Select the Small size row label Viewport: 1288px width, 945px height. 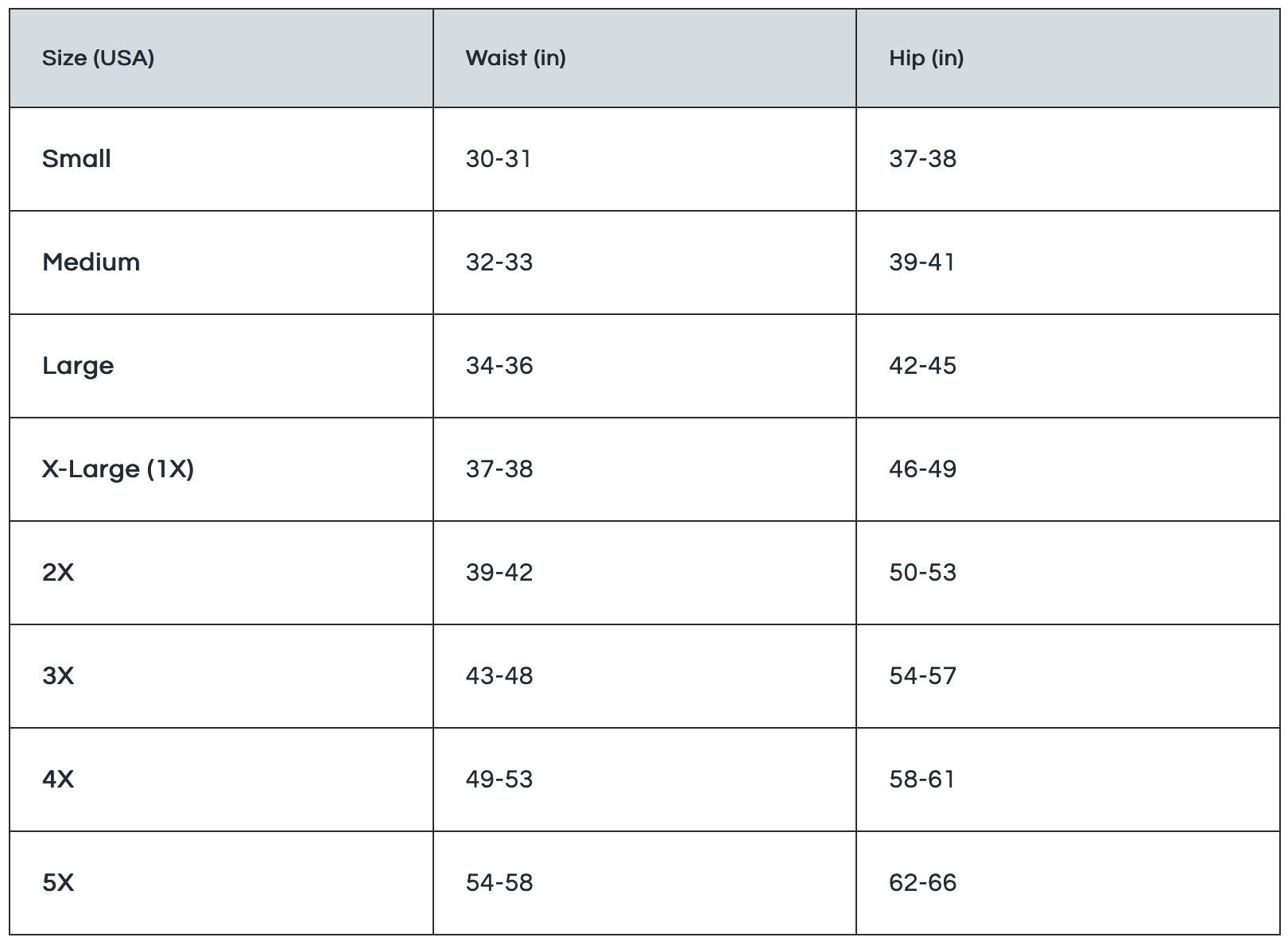tap(76, 159)
